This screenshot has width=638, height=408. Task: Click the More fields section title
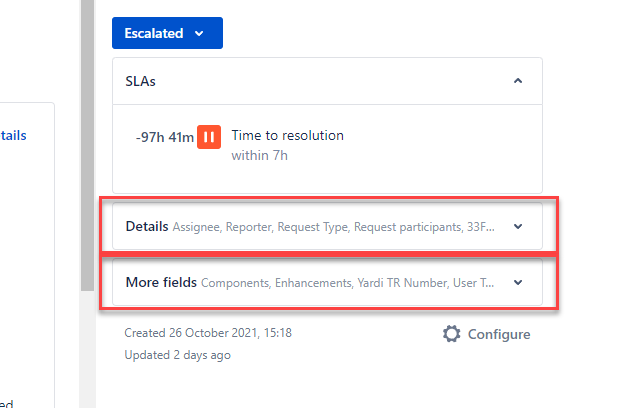coord(161,282)
